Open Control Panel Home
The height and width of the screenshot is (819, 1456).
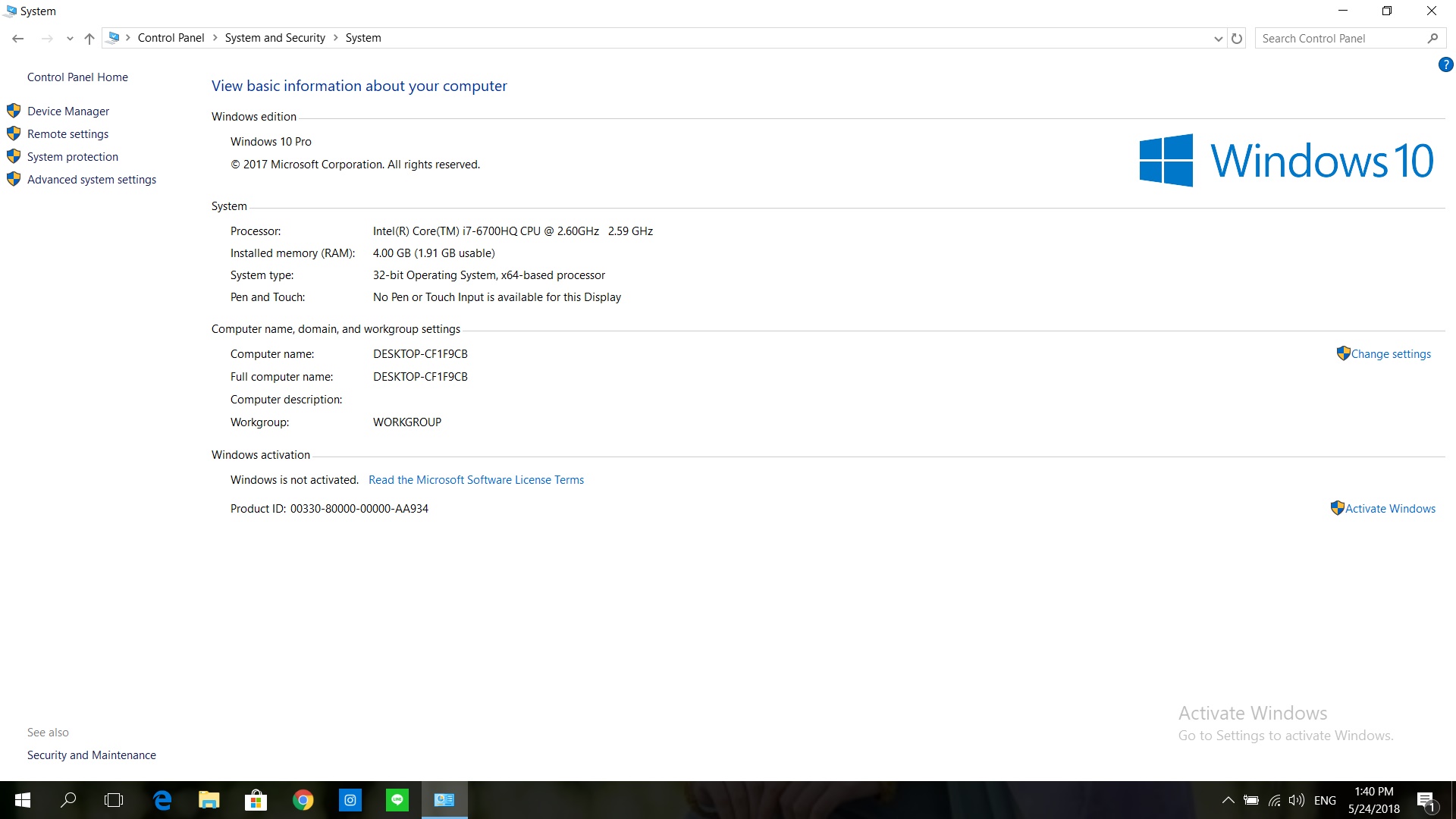[x=77, y=77]
